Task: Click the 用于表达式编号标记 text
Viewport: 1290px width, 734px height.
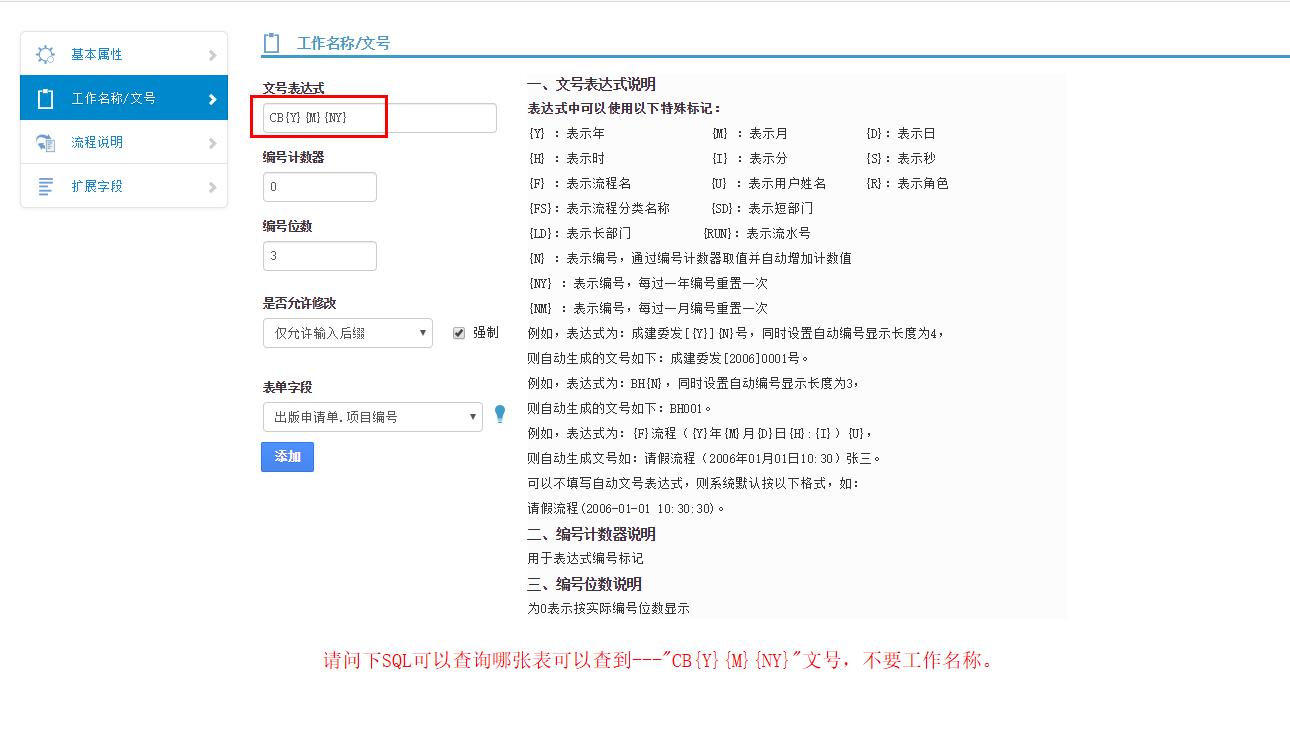Action: click(586, 558)
